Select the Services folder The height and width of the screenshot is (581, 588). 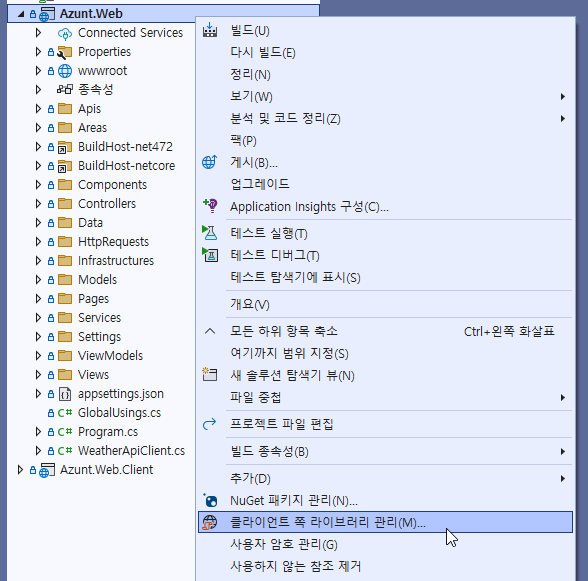pyautogui.click(x=99, y=318)
